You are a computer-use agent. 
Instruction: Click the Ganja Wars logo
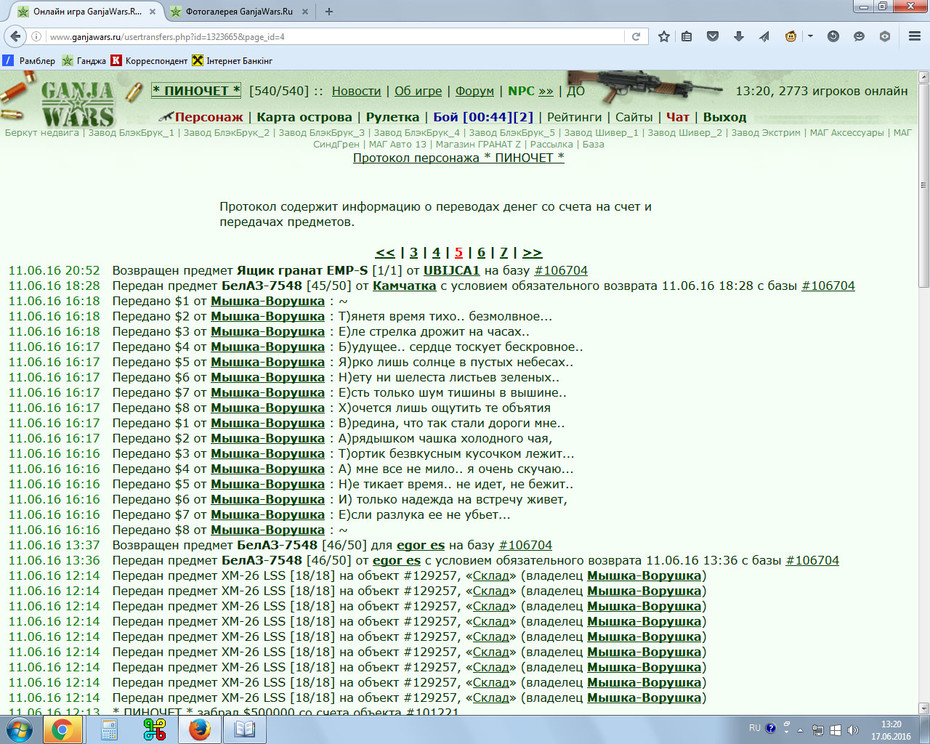[77, 102]
